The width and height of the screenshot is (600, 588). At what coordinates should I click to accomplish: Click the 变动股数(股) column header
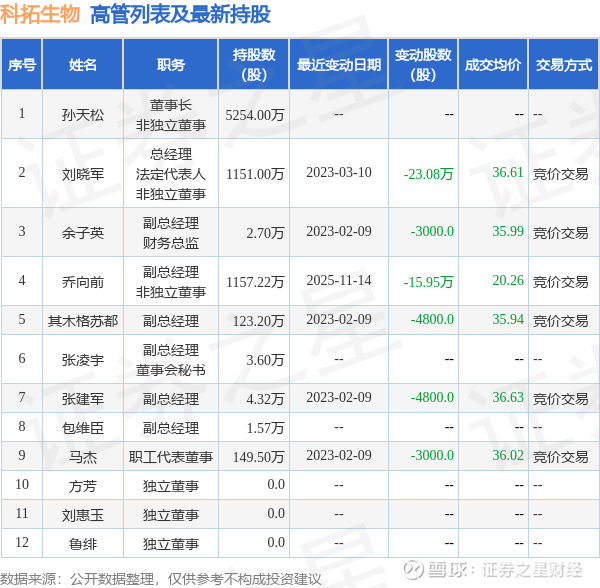coord(423,64)
